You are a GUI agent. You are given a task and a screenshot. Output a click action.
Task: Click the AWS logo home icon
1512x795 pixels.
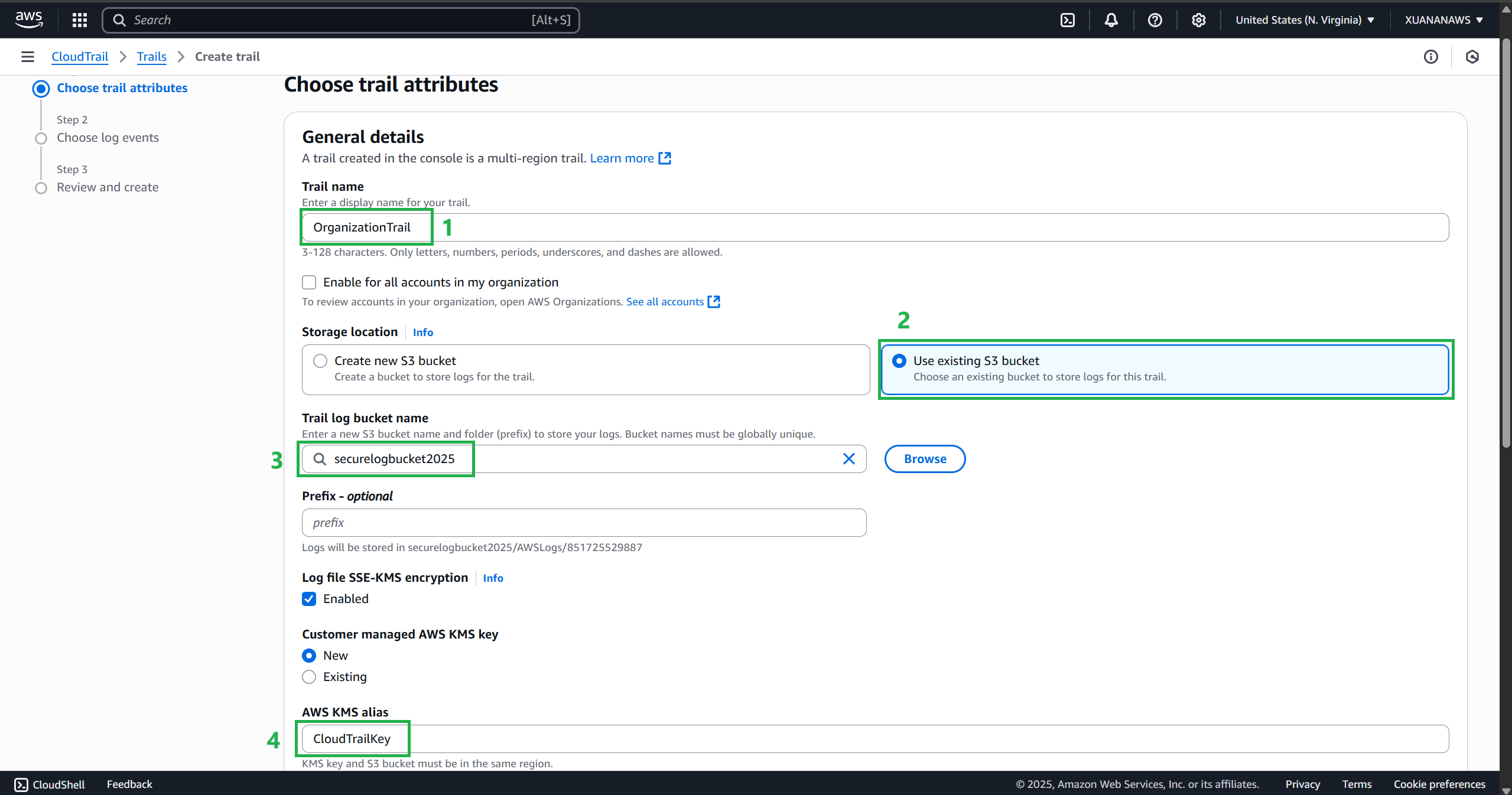(29, 19)
